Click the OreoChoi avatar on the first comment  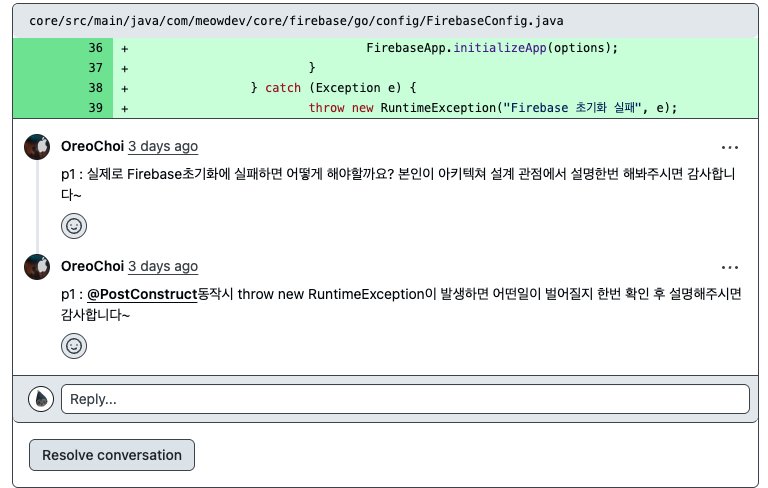[x=37, y=146]
